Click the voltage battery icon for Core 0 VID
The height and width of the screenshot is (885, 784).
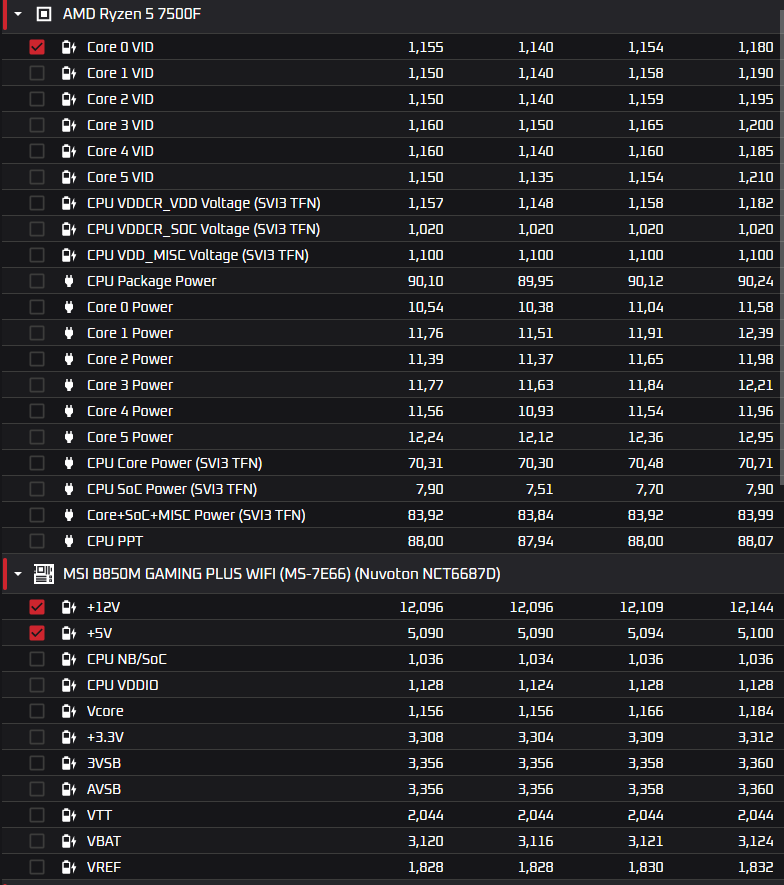(68, 47)
